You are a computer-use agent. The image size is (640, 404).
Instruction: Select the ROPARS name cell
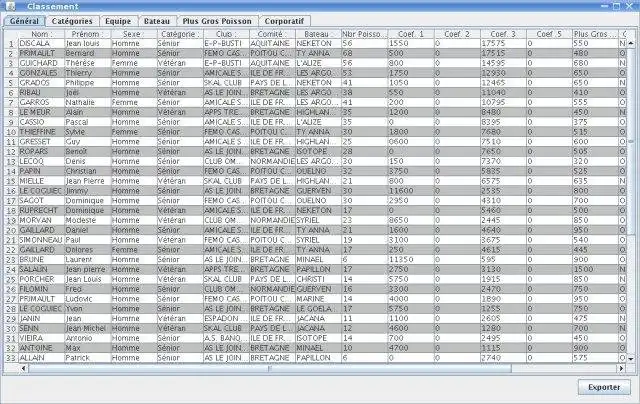tap(41, 151)
